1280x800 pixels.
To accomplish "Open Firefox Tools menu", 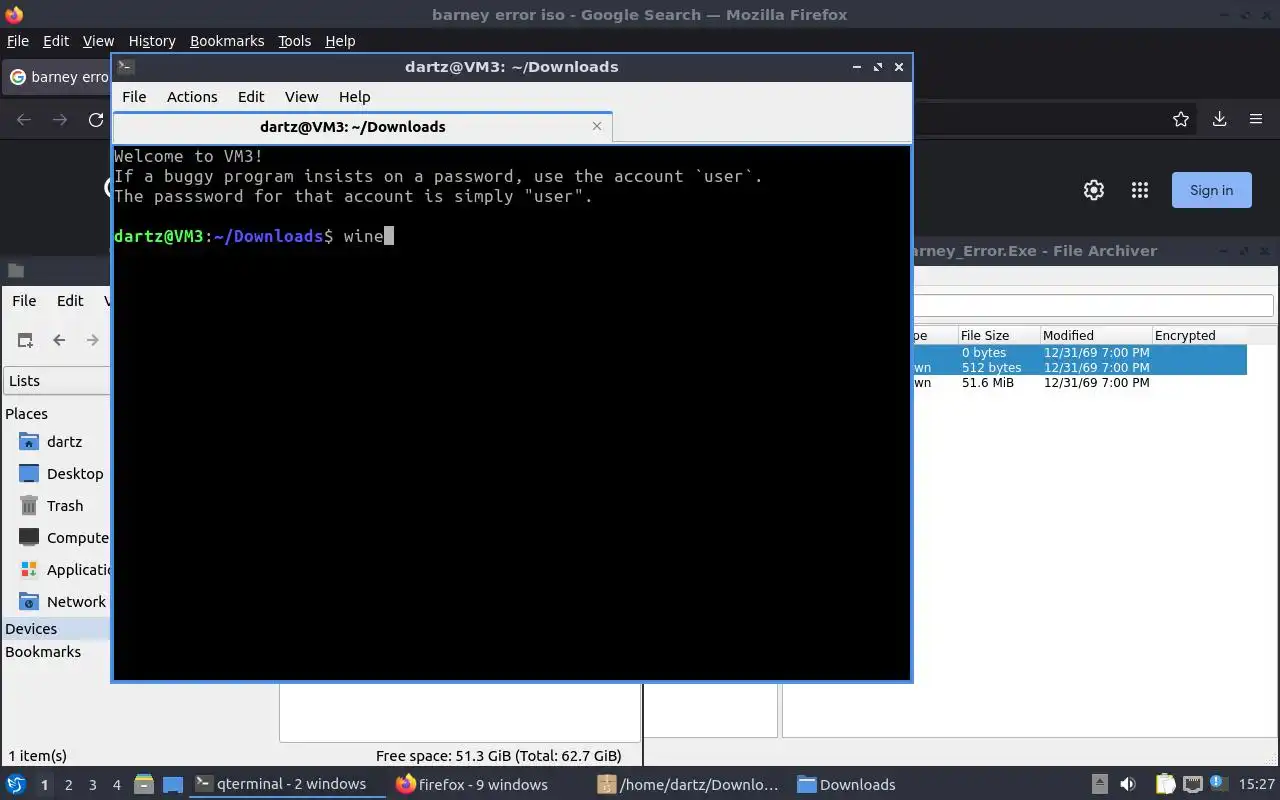I will tap(295, 41).
